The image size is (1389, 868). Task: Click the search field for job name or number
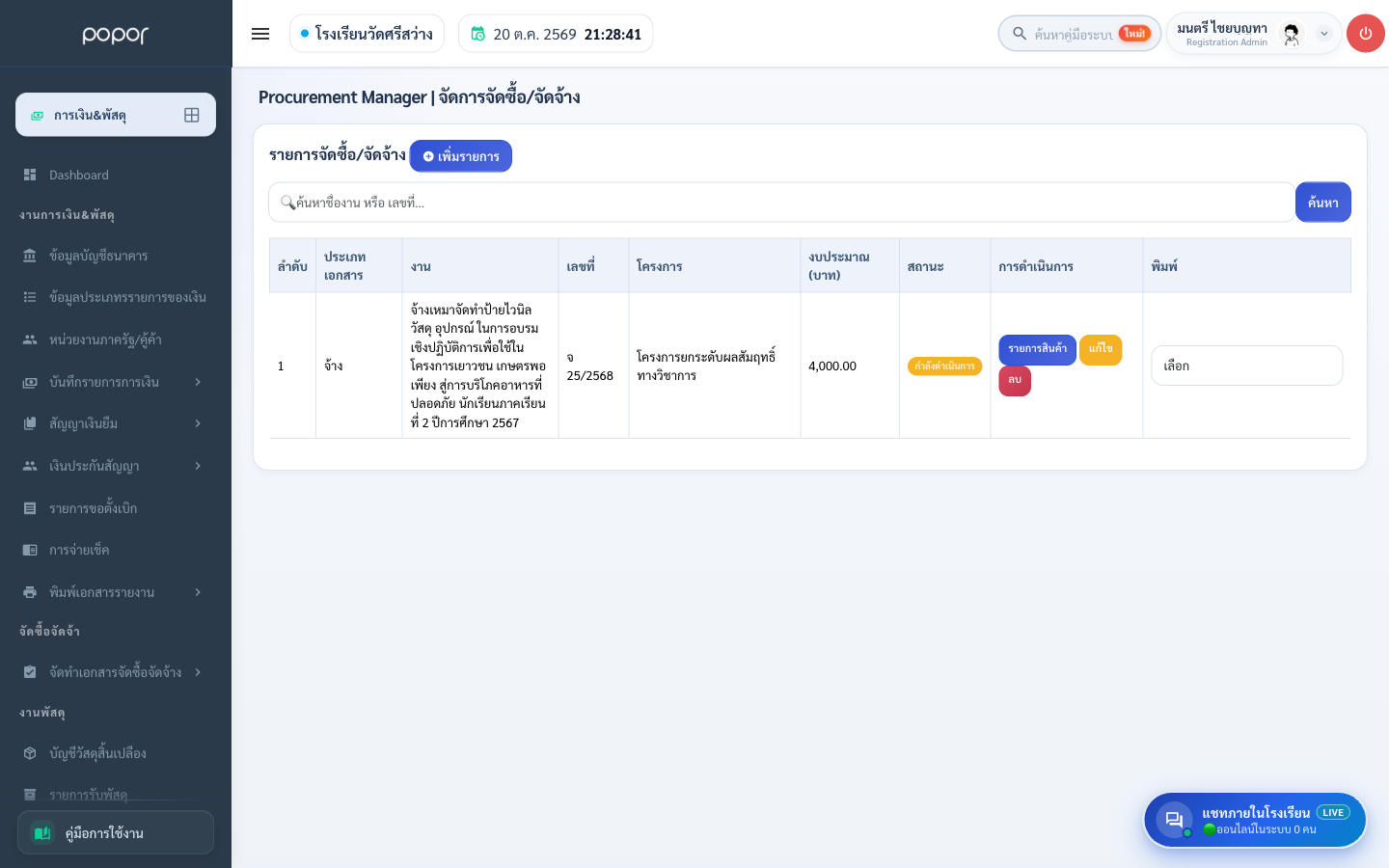(x=781, y=203)
